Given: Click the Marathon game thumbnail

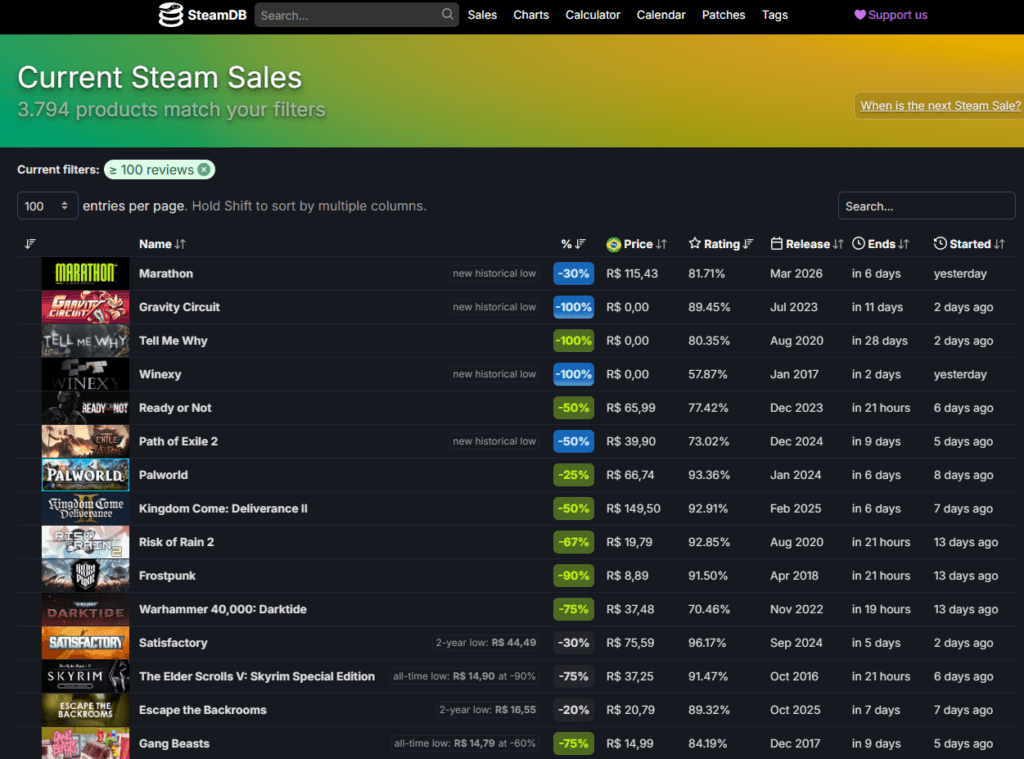Looking at the screenshot, I should [x=86, y=273].
